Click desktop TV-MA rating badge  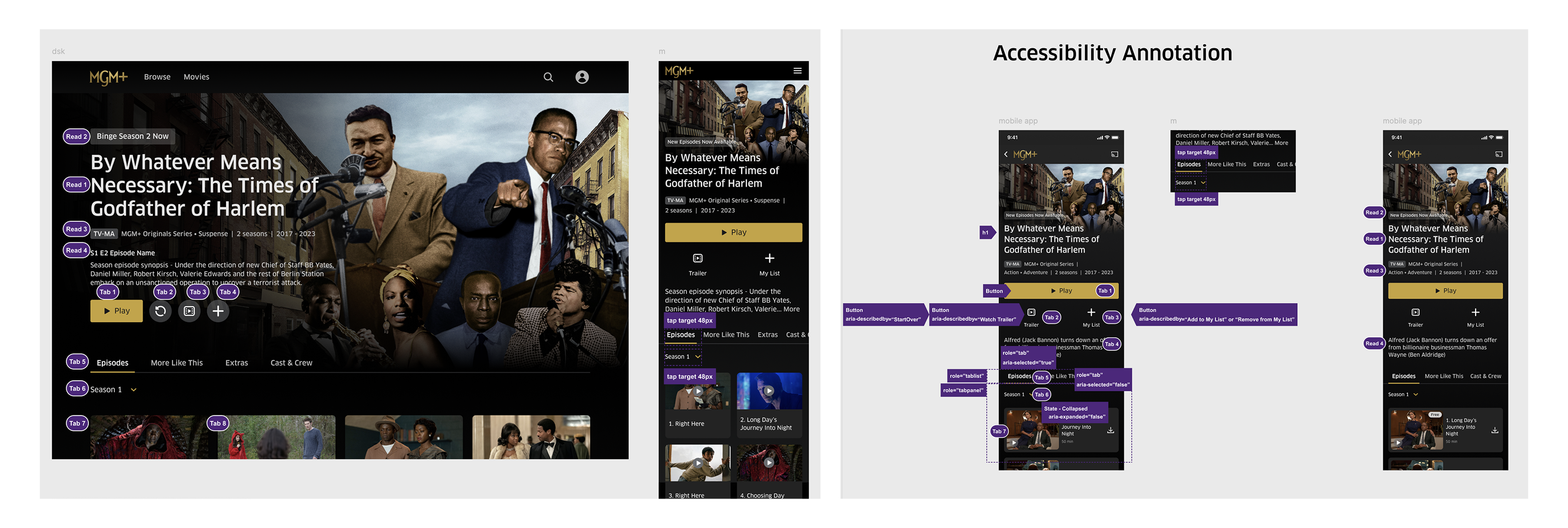click(x=104, y=234)
